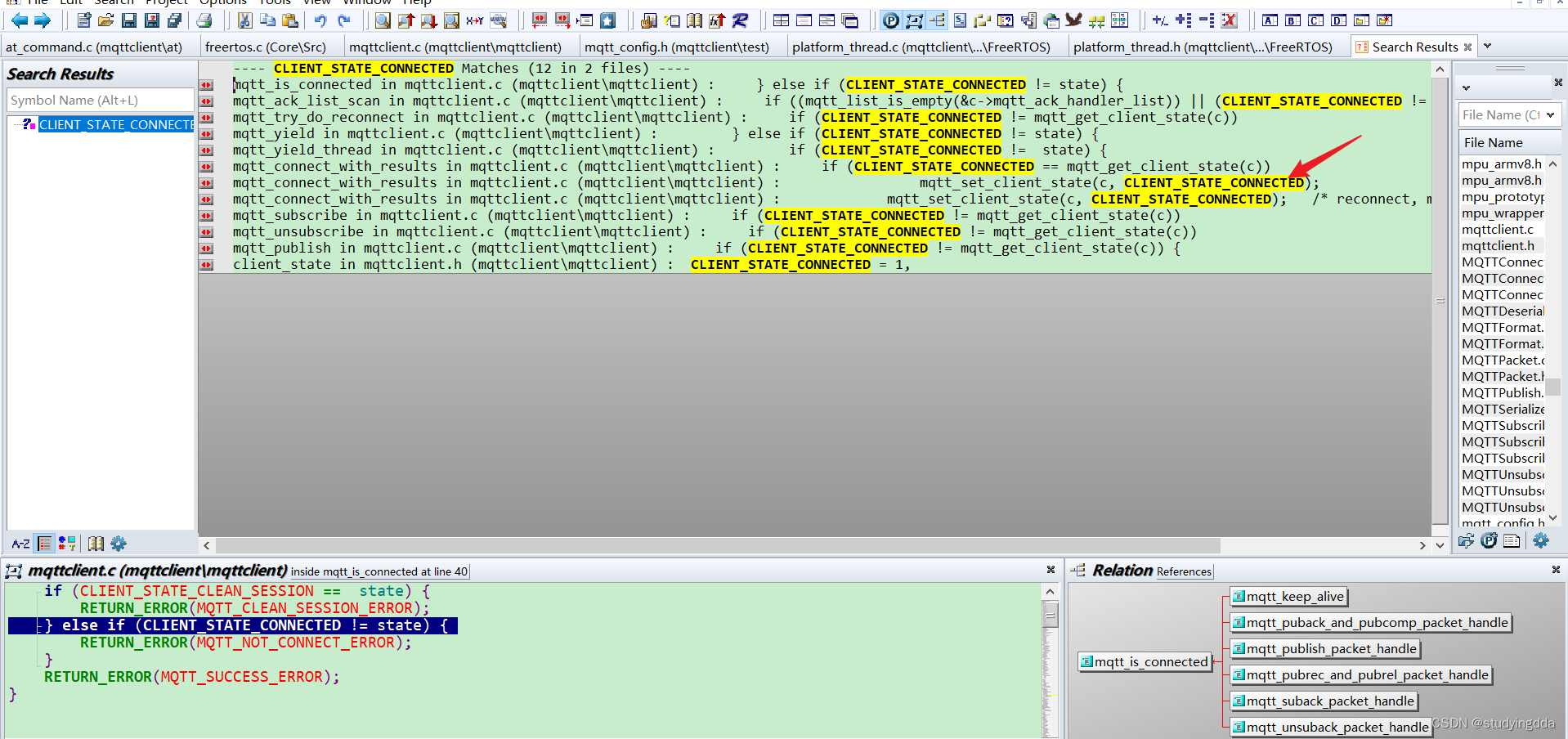Select the mqtt_is_connected relation node
1568x739 pixels.
coord(1145,662)
